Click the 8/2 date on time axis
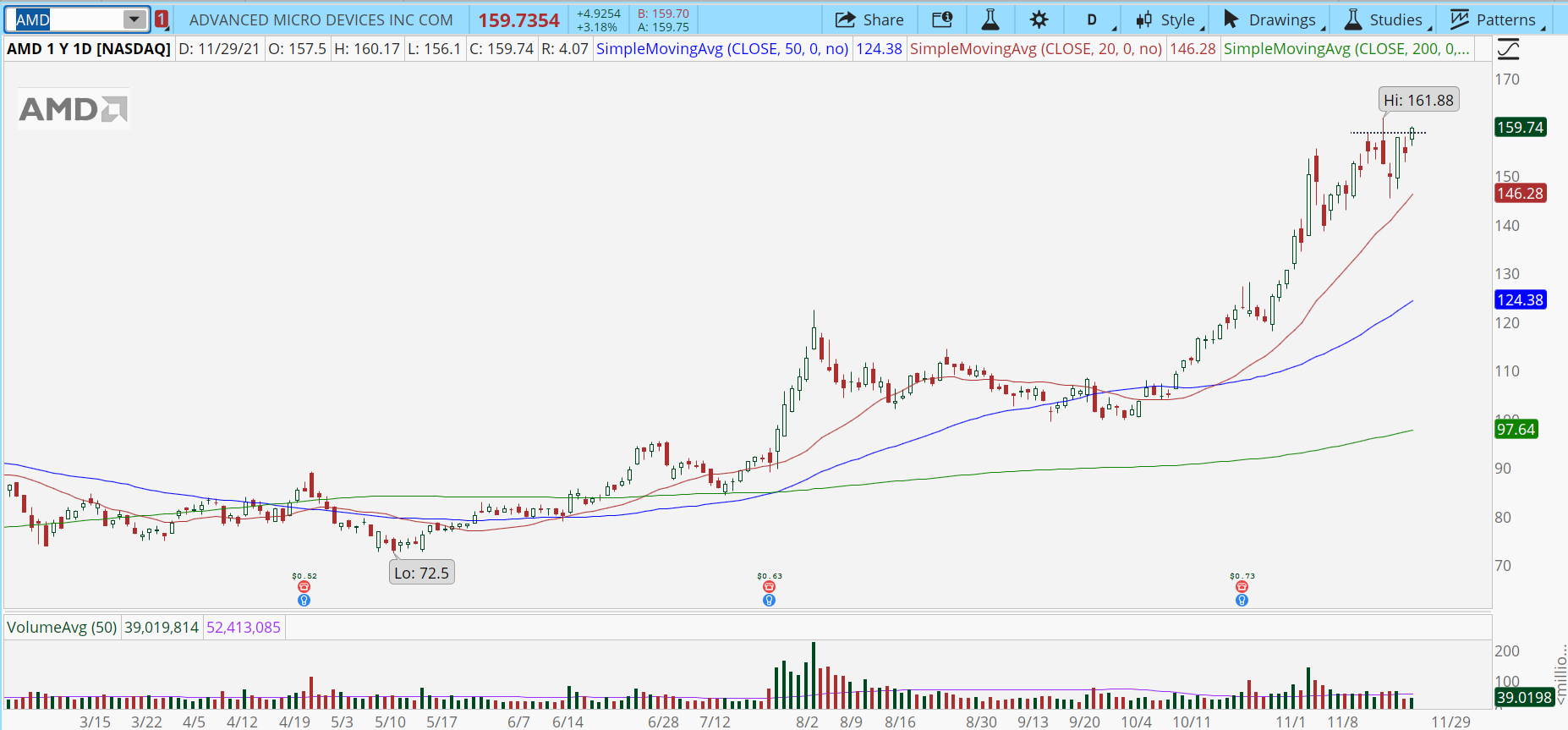 pos(807,722)
